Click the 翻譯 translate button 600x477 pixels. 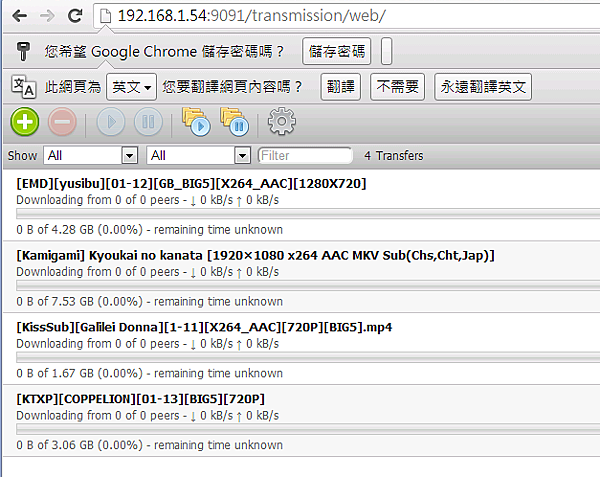[x=341, y=87]
